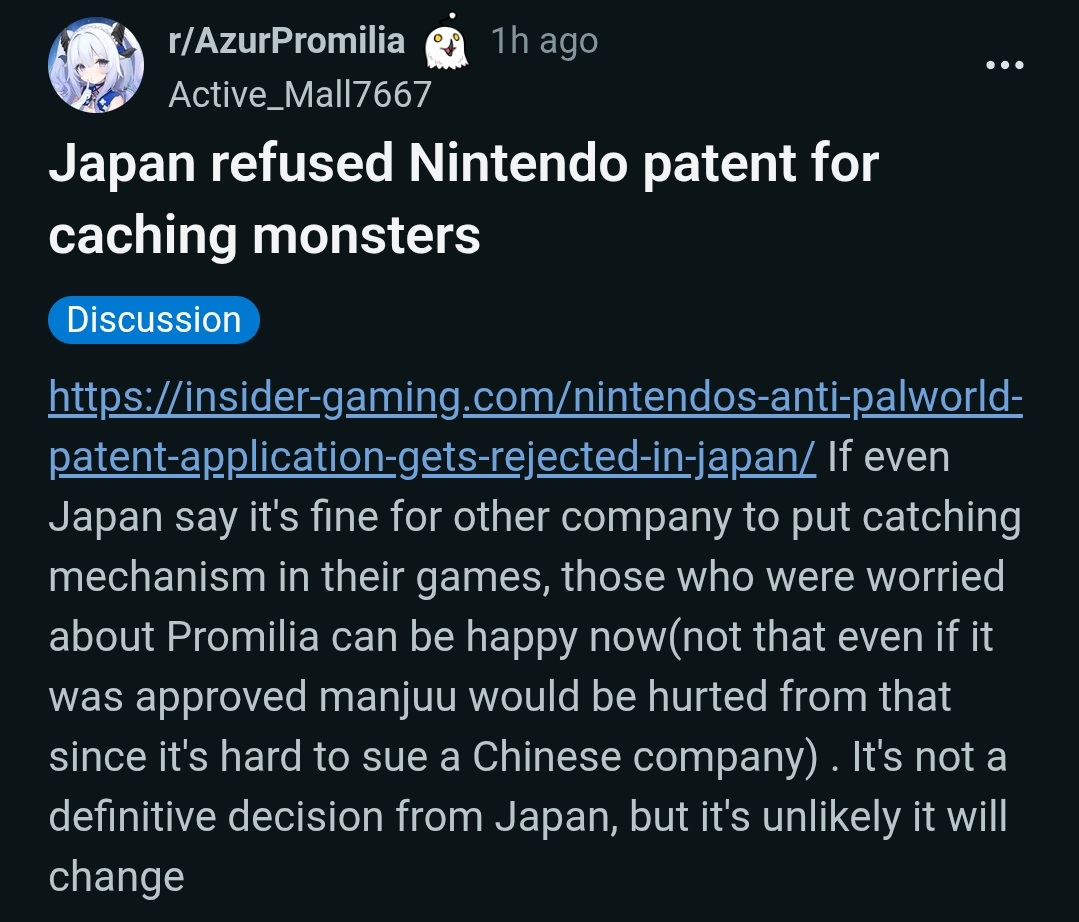Click the white ghost icon beside the subreddit name
1079x922 pixels.
[x=446, y=44]
